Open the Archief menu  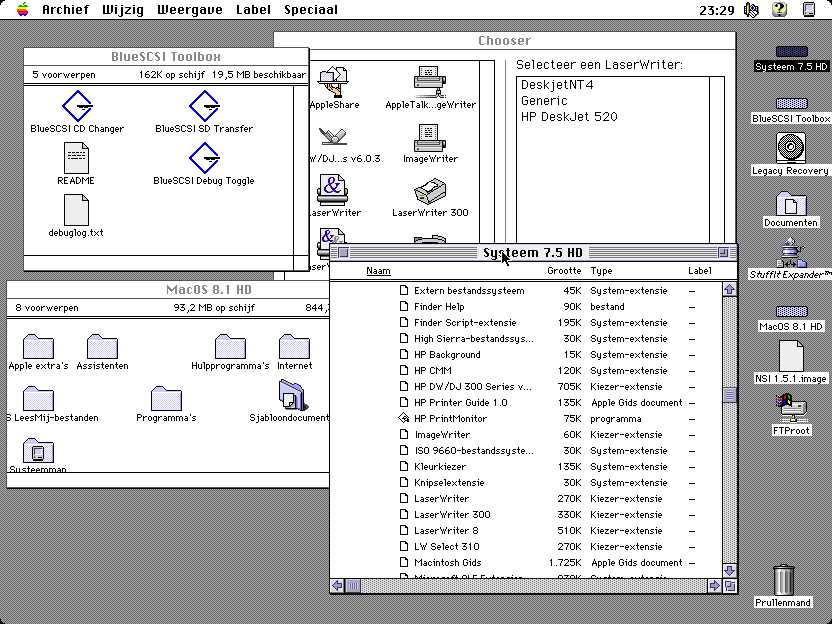[x=65, y=10]
